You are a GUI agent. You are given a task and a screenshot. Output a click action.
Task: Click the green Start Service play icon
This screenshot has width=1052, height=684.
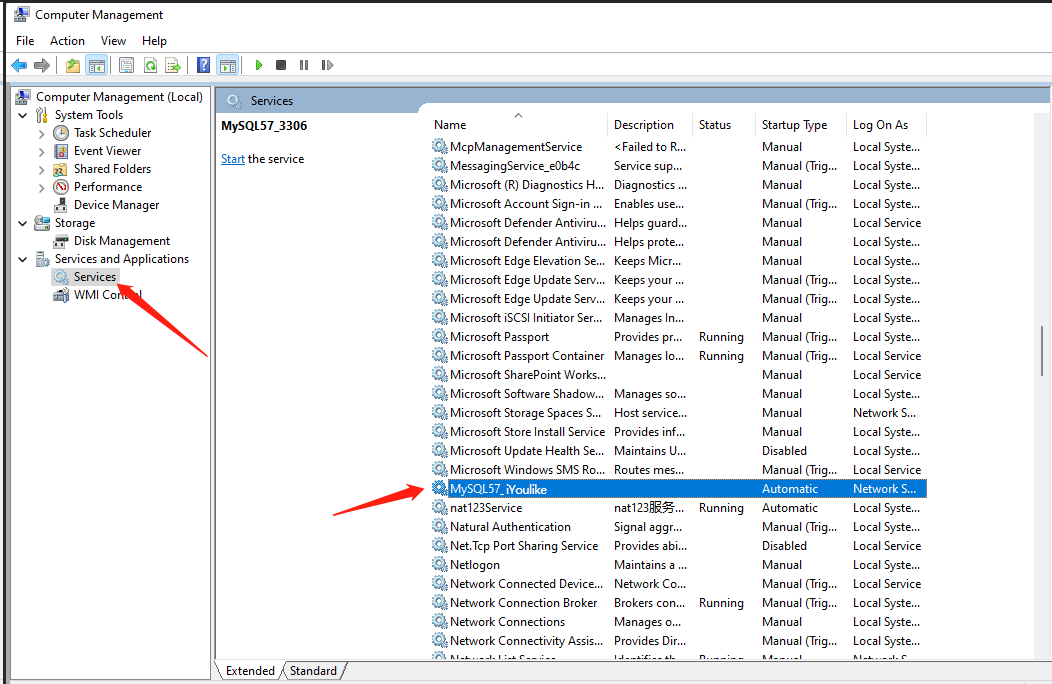pos(258,65)
